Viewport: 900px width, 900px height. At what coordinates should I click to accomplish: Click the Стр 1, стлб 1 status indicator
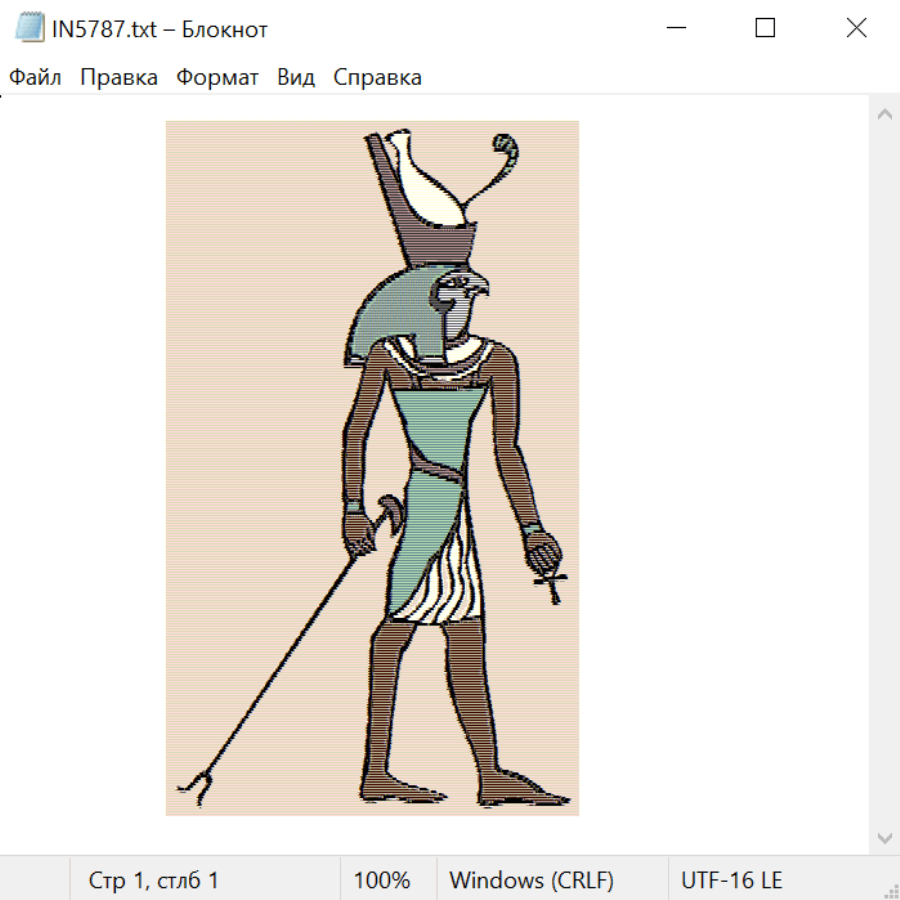pos(154,881)
